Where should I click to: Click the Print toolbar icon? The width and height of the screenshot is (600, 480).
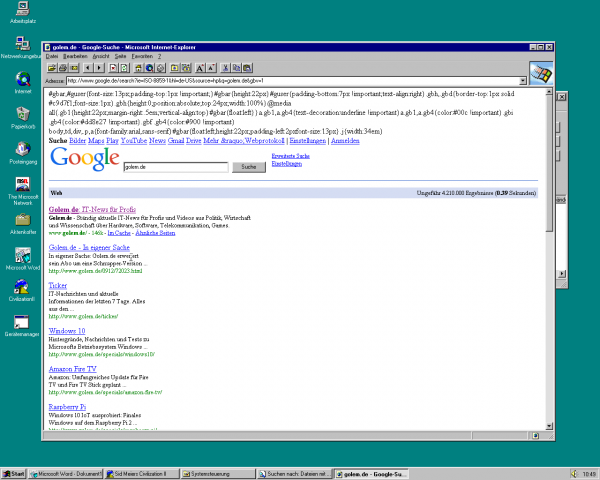point(63,68)
